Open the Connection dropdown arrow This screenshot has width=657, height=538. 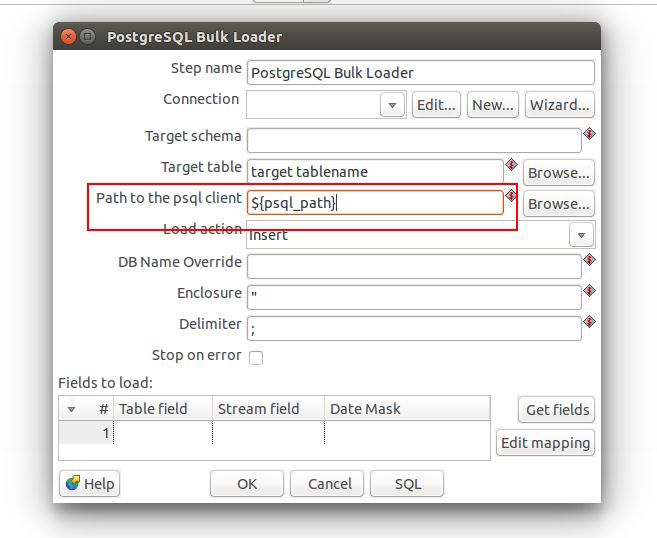tap(392, 105)
